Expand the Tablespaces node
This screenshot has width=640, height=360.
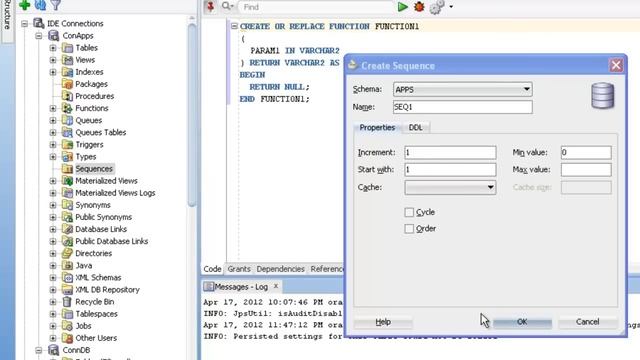[53, 314]
